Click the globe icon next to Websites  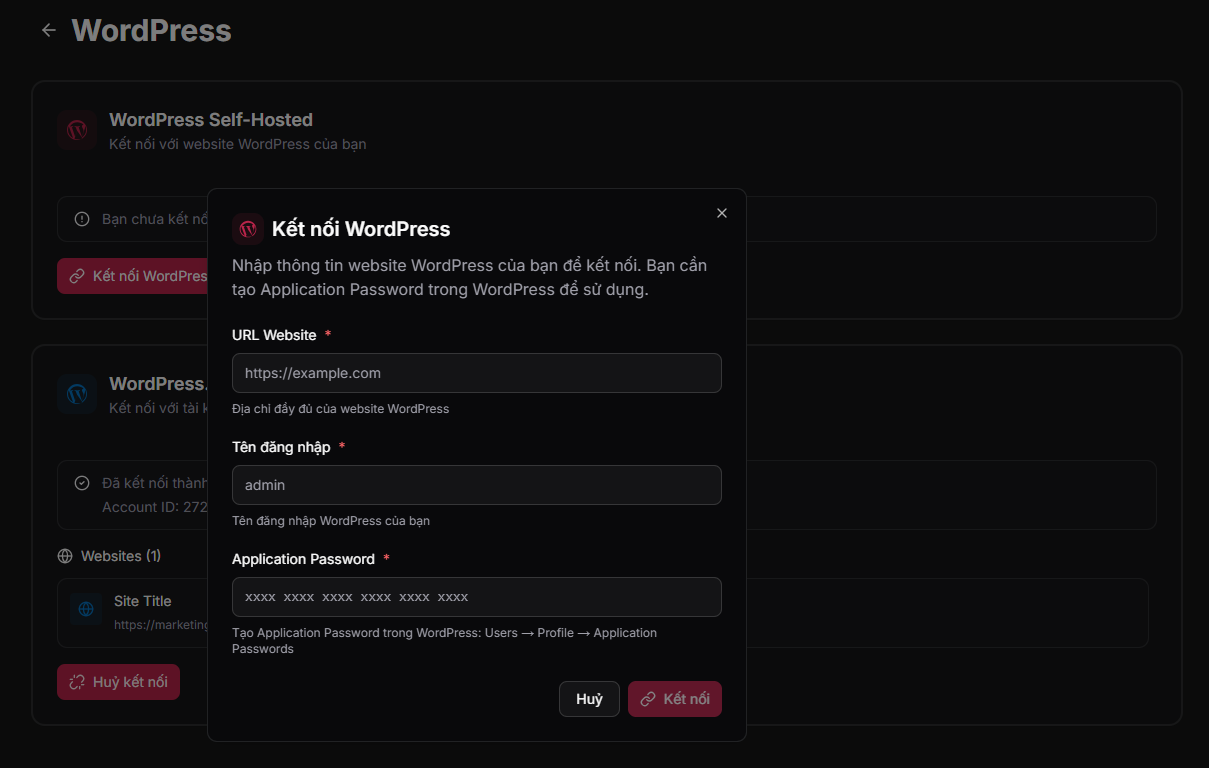point(65,556)
